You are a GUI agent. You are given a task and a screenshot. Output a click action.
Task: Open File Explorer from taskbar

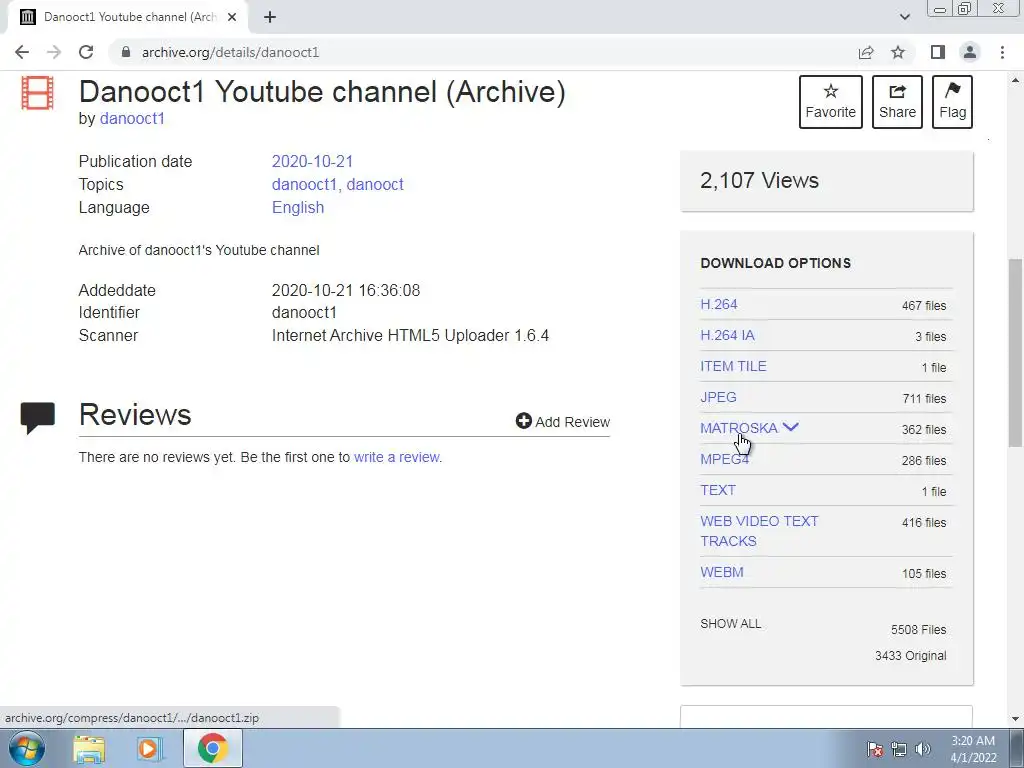(89, 748)
